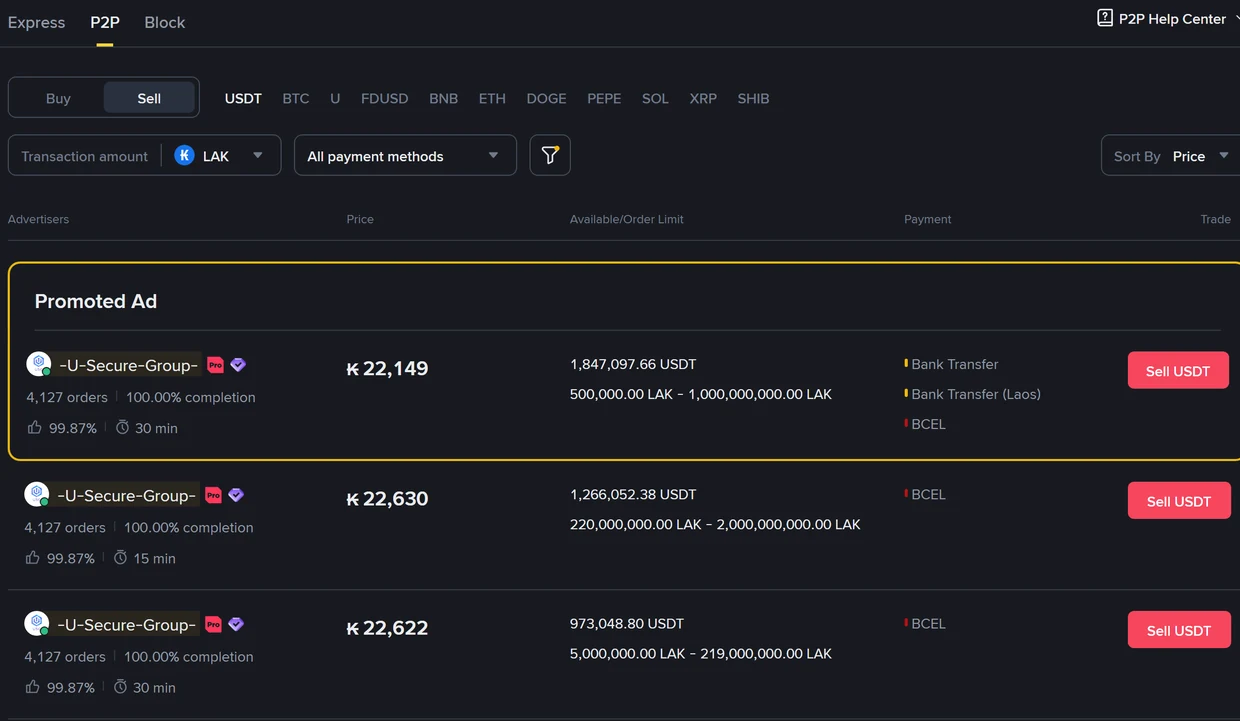
Task: Open the Block tab
Action: click(165, 22)
